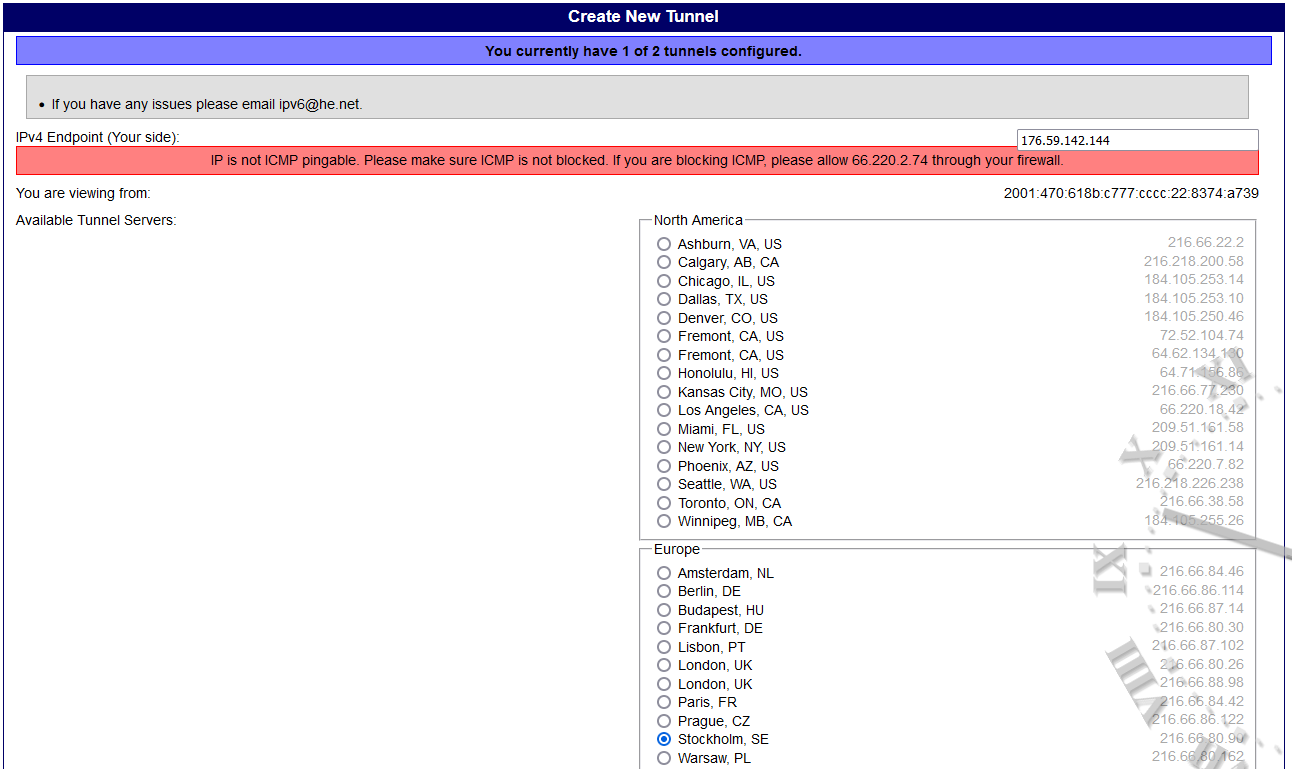Click IP address 216.66.22.2
Viewport: 1292px width, 769px height.
pos(1206,243)
